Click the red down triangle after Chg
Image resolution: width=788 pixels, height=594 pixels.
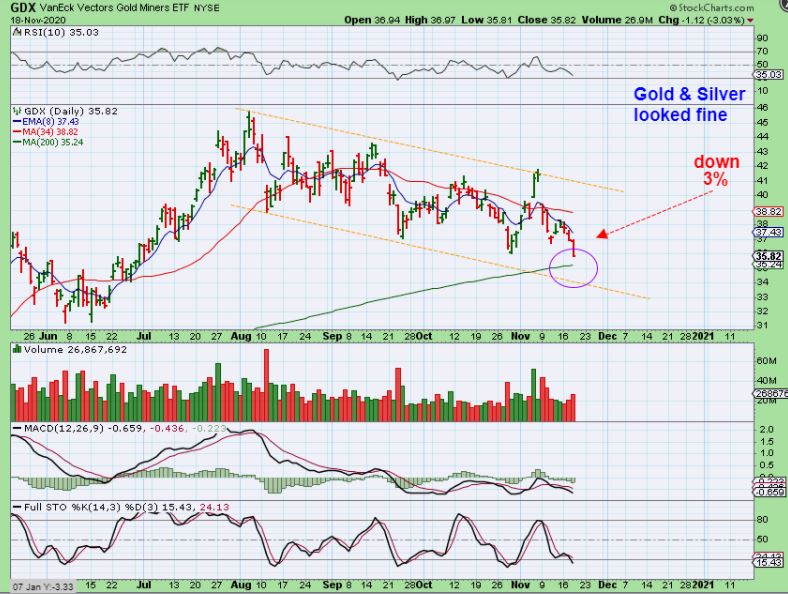(750, 21)
